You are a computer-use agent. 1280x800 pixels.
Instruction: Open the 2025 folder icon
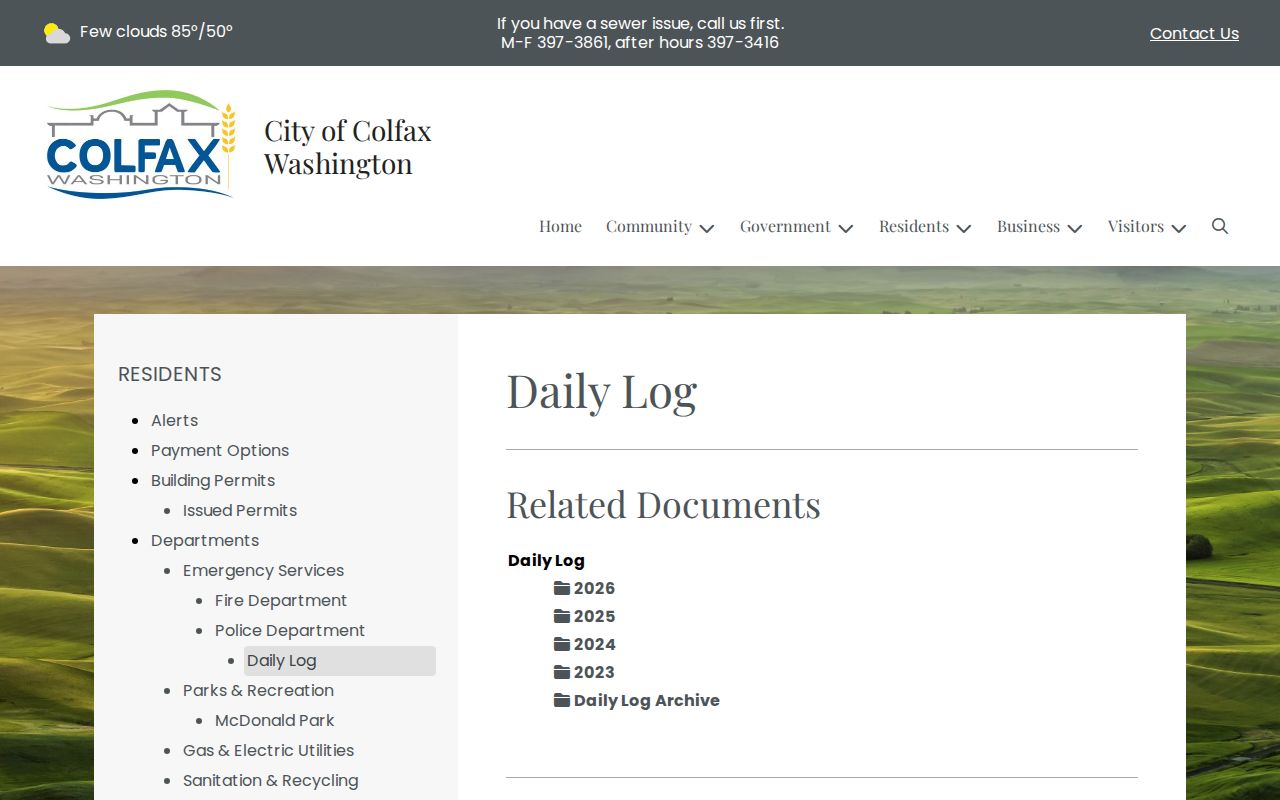pos(562,616)
